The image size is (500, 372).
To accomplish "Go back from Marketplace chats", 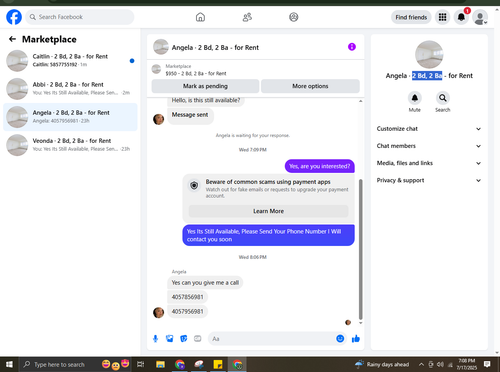I will (x=12, y=39).
